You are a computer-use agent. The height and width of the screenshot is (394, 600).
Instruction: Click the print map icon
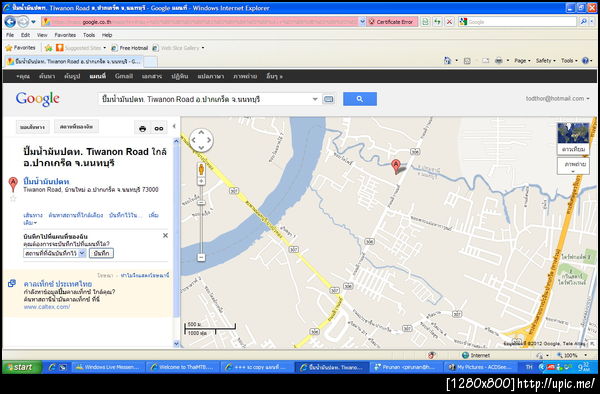142,128
